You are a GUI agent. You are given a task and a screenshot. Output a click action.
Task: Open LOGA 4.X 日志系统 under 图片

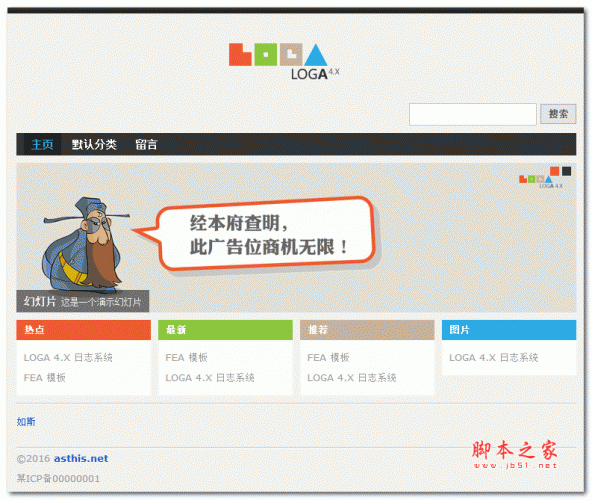[x=493, y=357]
